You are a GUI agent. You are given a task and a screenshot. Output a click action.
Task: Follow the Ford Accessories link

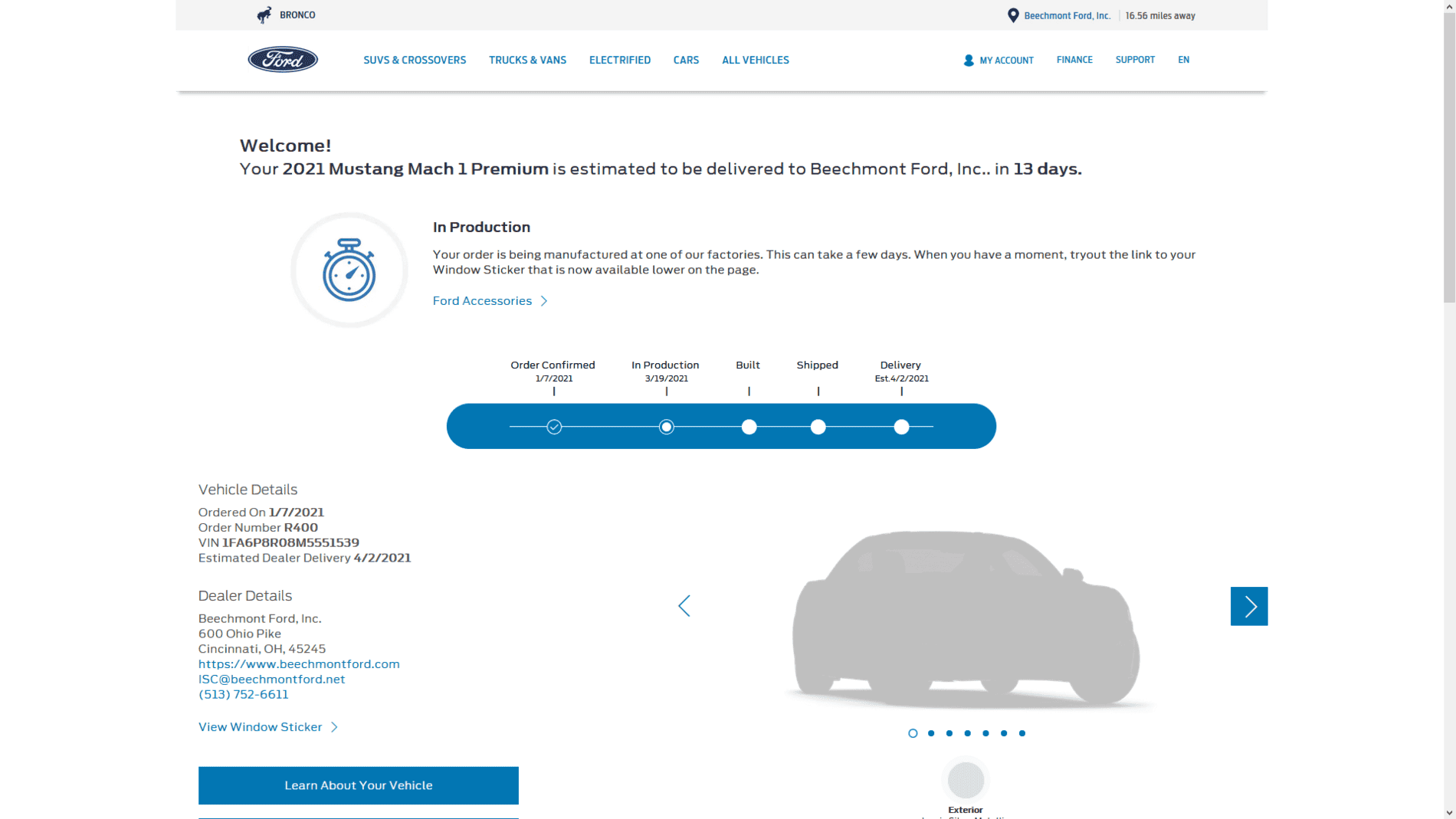pos(482,300)
